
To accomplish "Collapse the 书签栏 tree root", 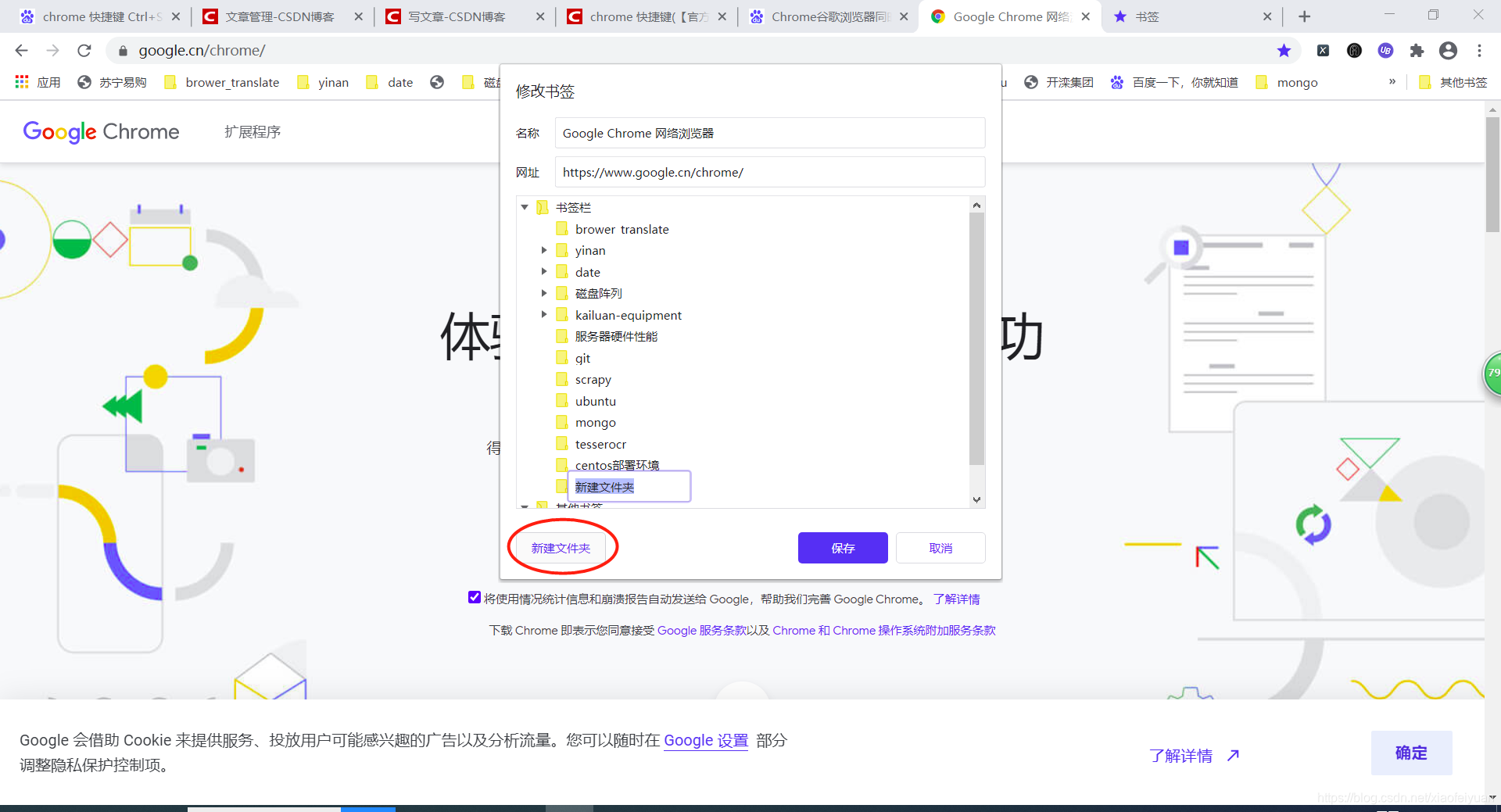I will [x=525, y=207].
